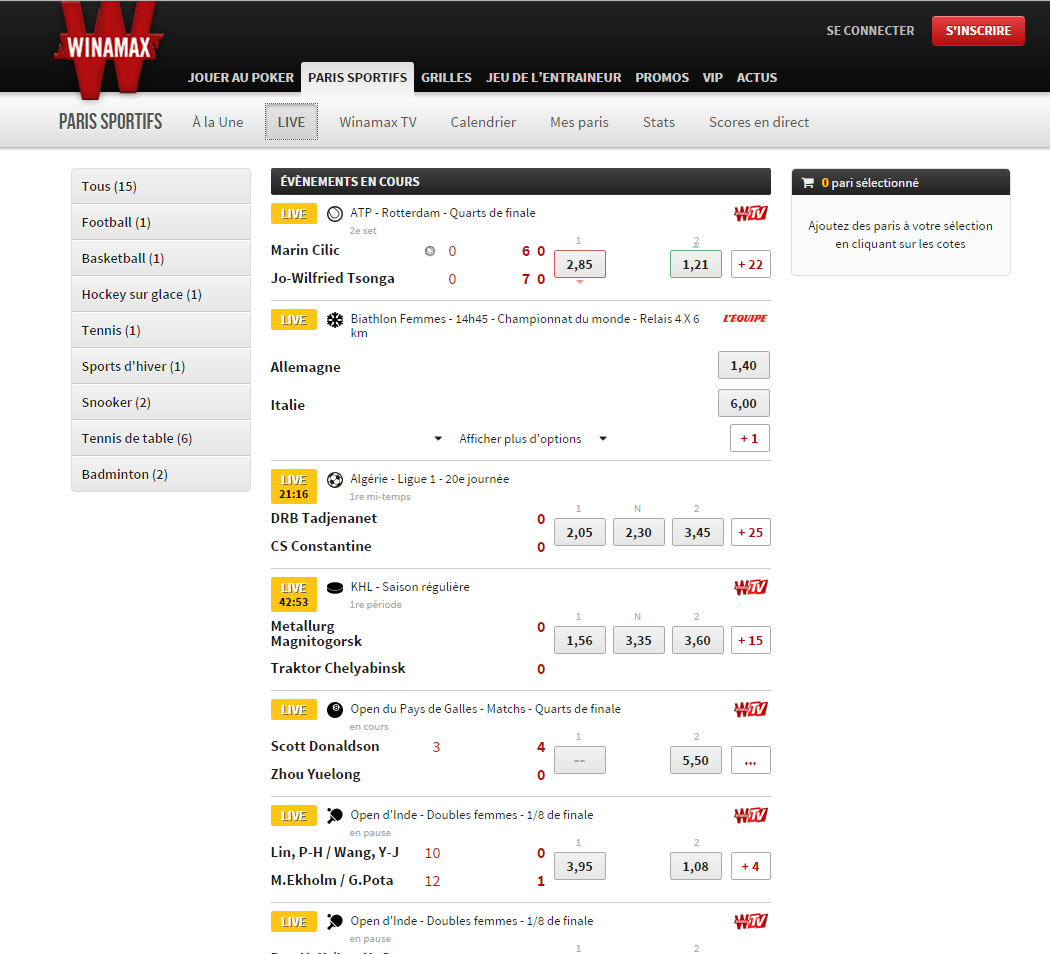Show +25 more bets for DRB Tadjenanet match
Screen dimensions: 1050x954
pos(750,533)
